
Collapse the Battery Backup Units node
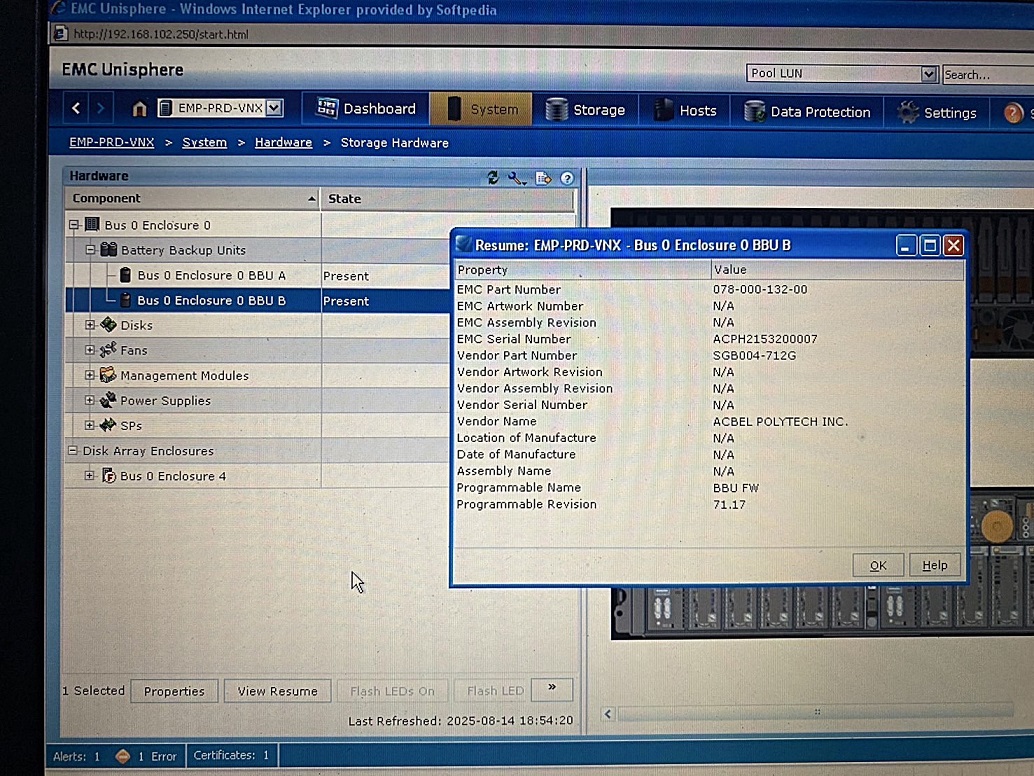[90, 250]
